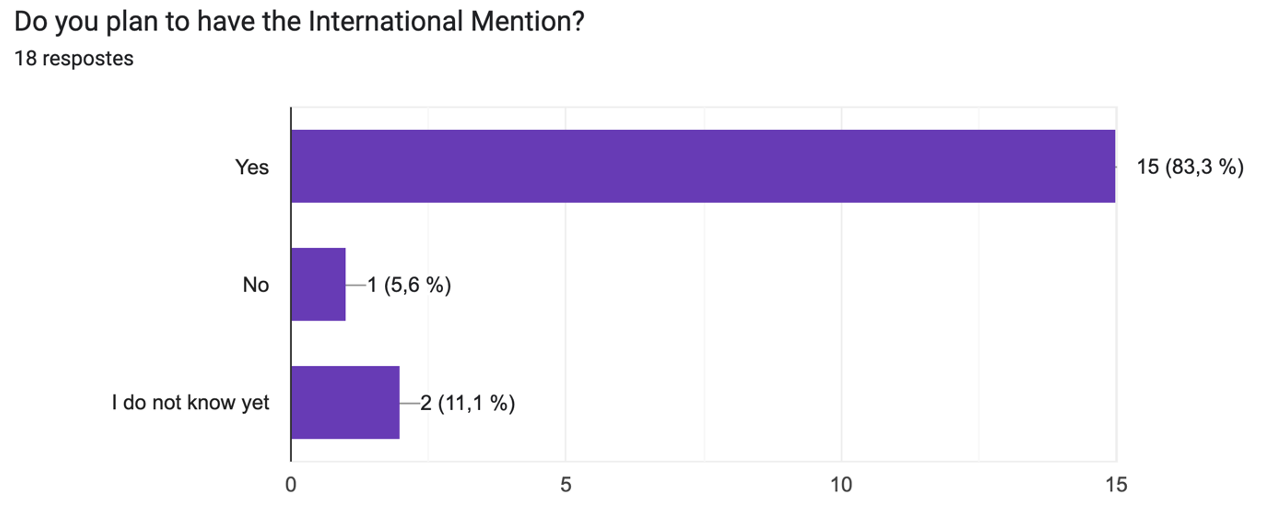Click the chart question title text

299,22
